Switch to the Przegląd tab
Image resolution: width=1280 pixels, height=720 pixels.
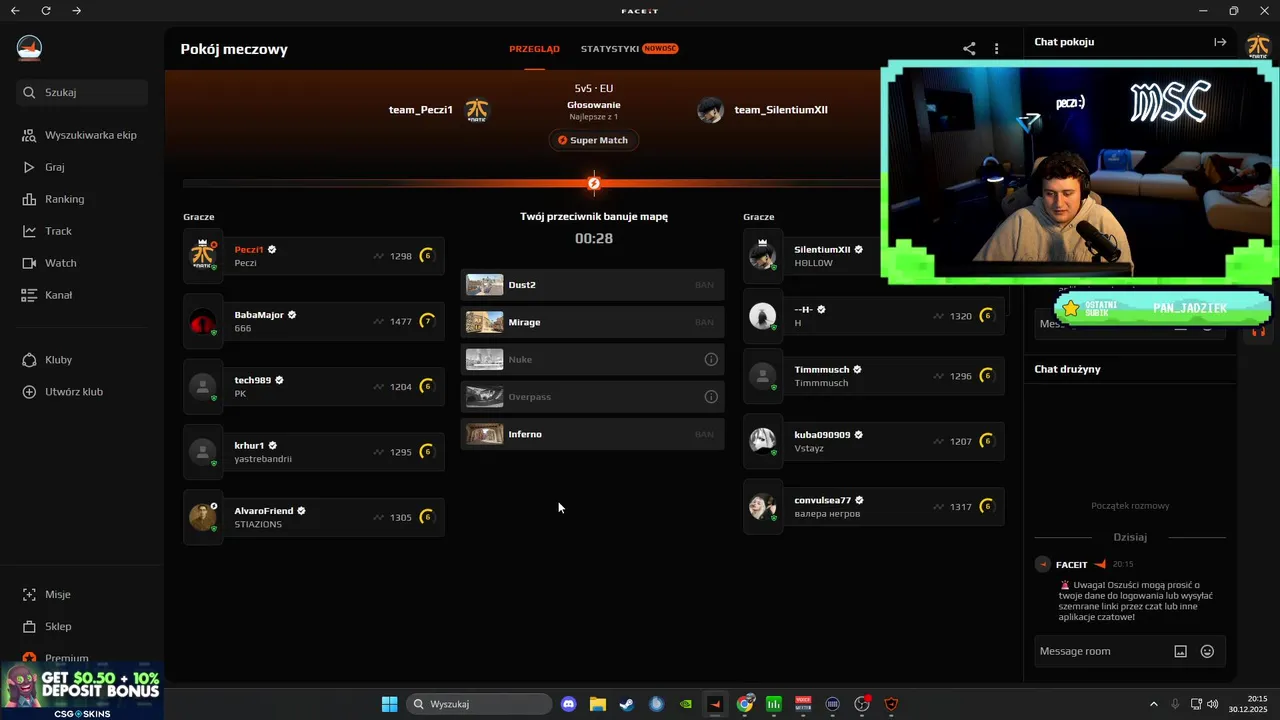click(534, 49)
